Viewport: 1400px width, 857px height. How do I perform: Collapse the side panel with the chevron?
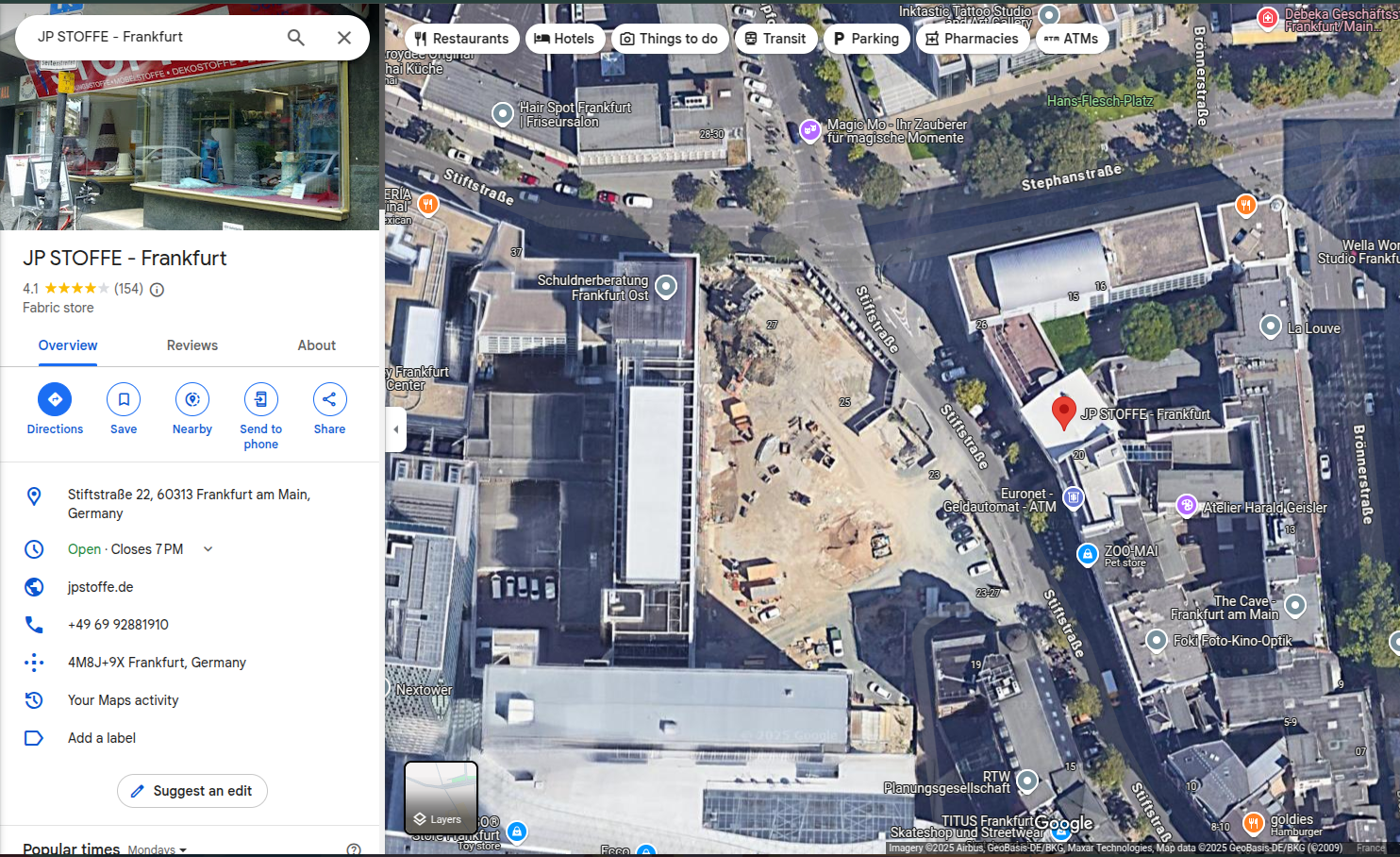click(x=395, y=429)
